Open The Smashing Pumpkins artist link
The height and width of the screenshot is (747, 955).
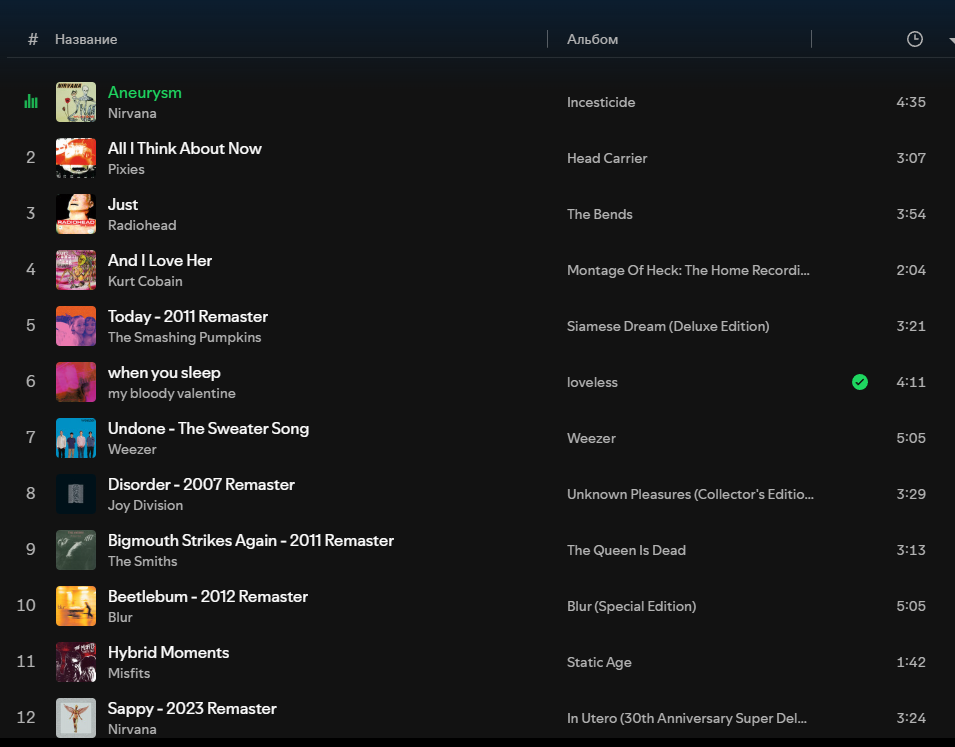[x=185, y=338]
